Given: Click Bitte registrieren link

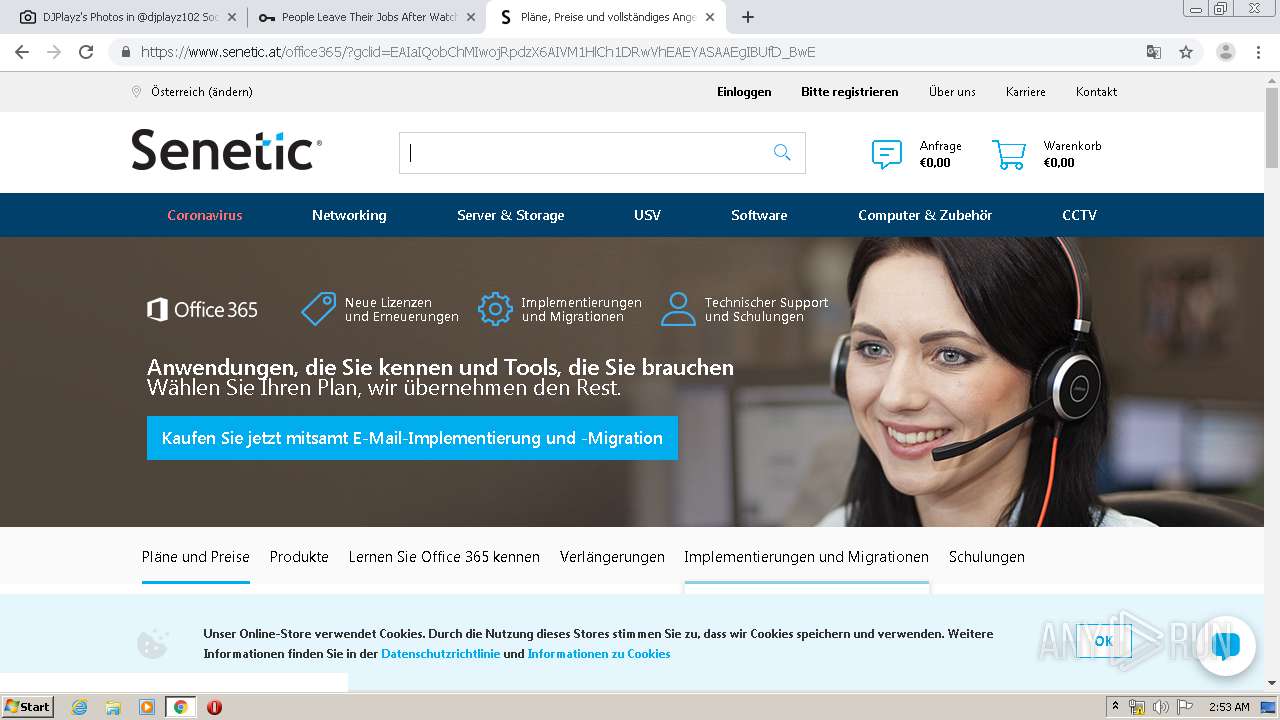Looking at the screenshot, I should click(x=850, y=91).
